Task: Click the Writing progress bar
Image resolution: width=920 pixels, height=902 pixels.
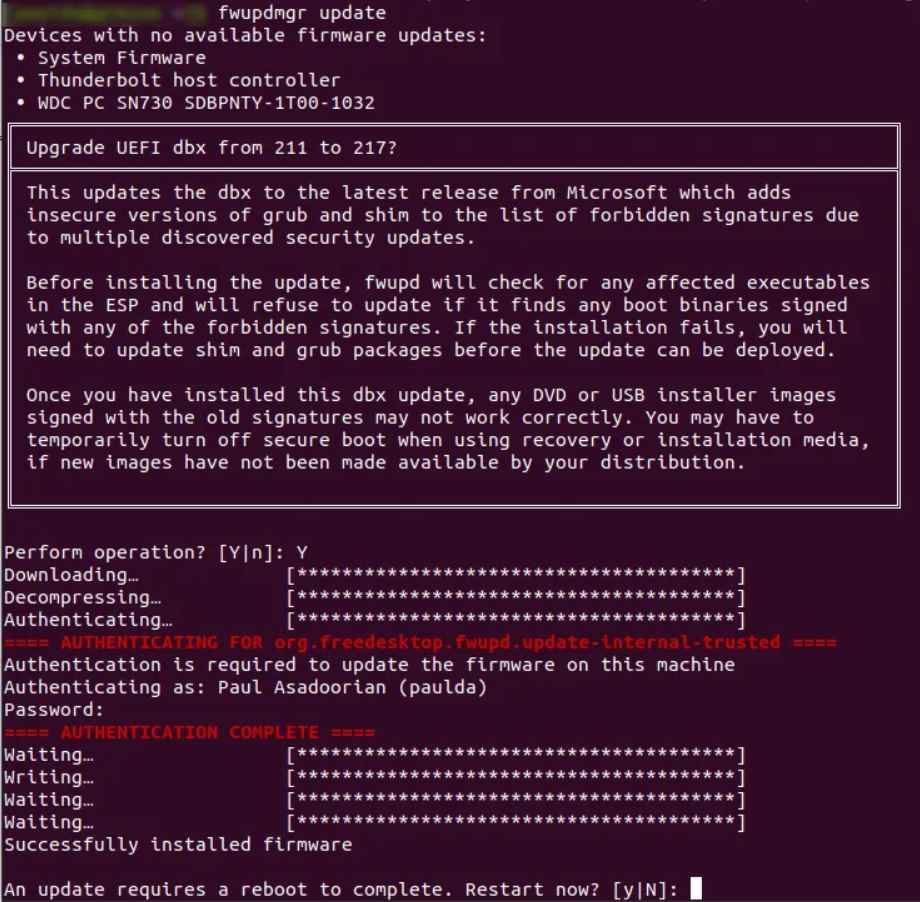Action: click(x=516, y=777)
